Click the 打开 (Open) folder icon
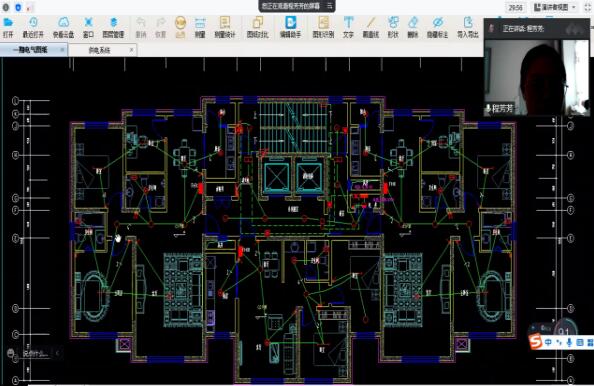 (x=8, y=22)
